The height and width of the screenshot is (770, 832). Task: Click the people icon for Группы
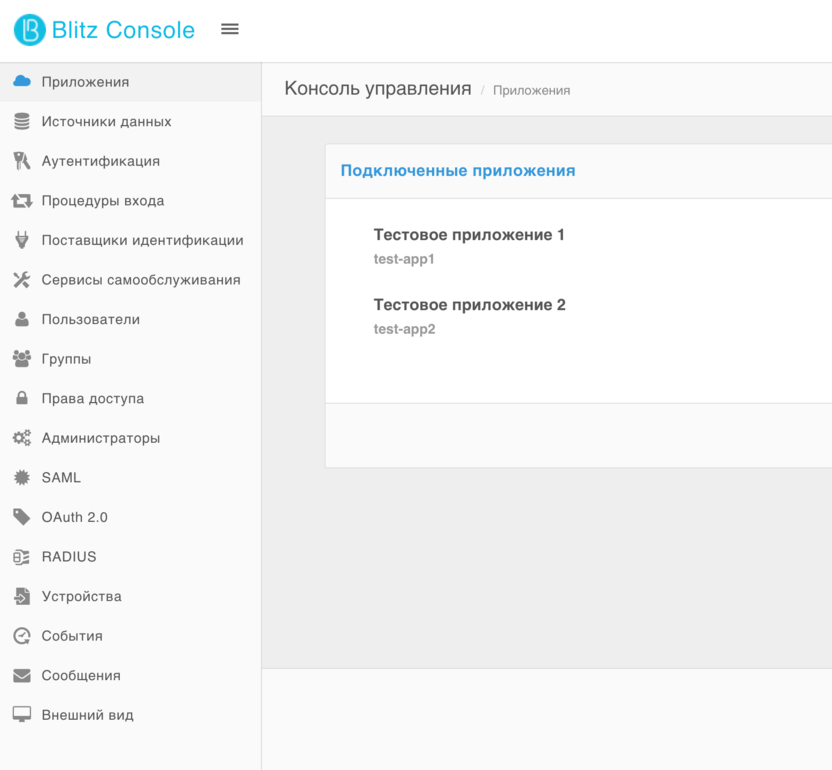pos(22,359)
